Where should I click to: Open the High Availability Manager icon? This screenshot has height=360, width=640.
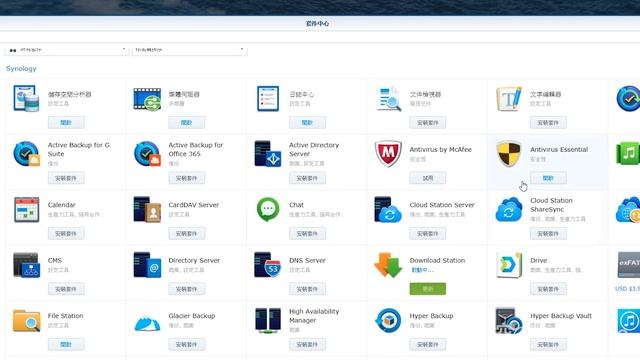click(x=267, y=320)
